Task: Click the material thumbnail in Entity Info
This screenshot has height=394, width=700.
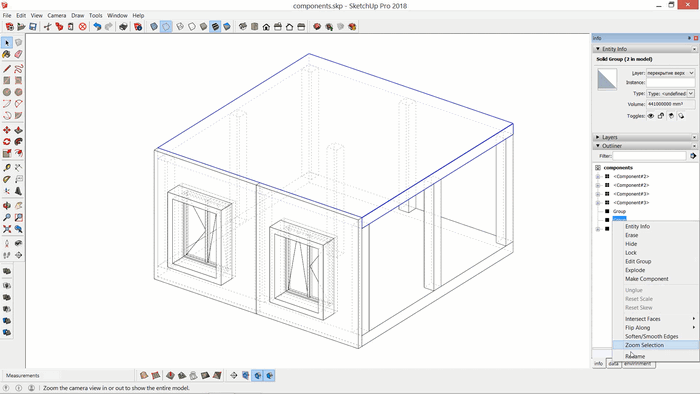Action: (x=607, y=79)
